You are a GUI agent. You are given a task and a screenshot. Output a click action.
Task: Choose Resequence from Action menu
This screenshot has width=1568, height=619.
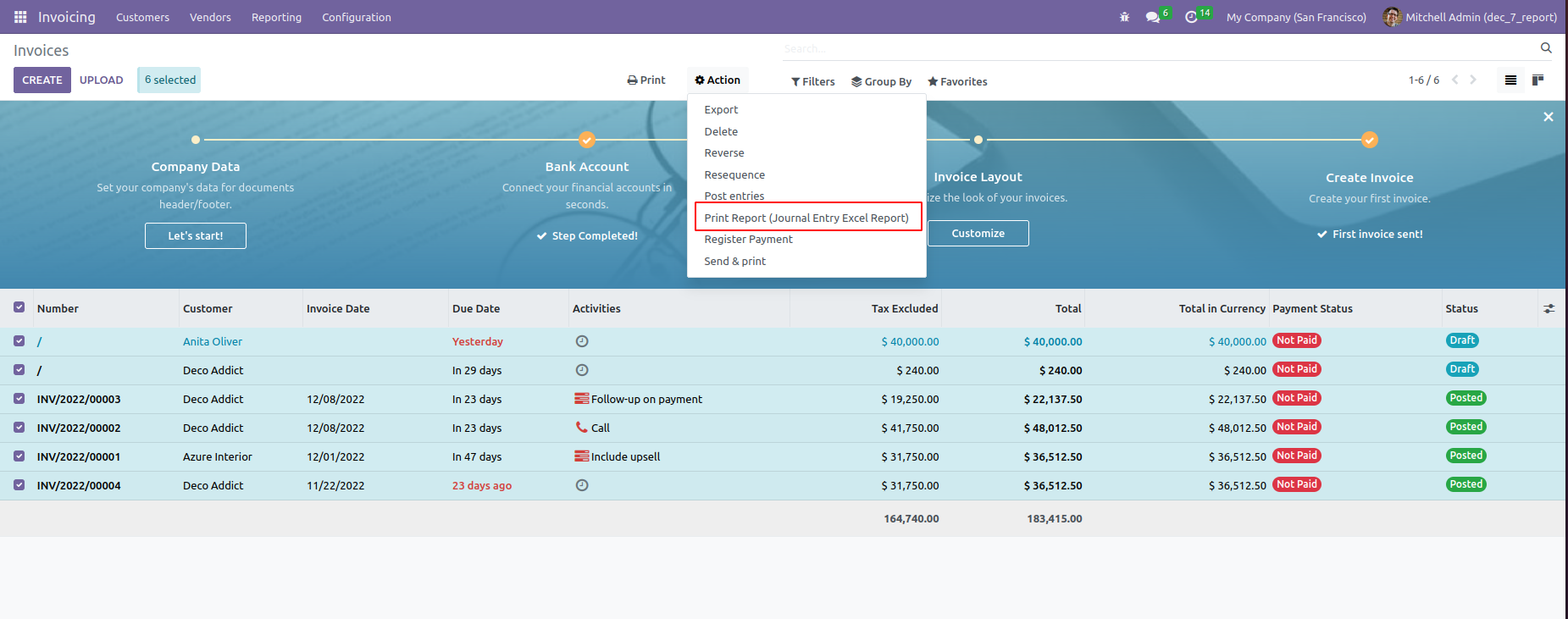(x=806, y=175)
